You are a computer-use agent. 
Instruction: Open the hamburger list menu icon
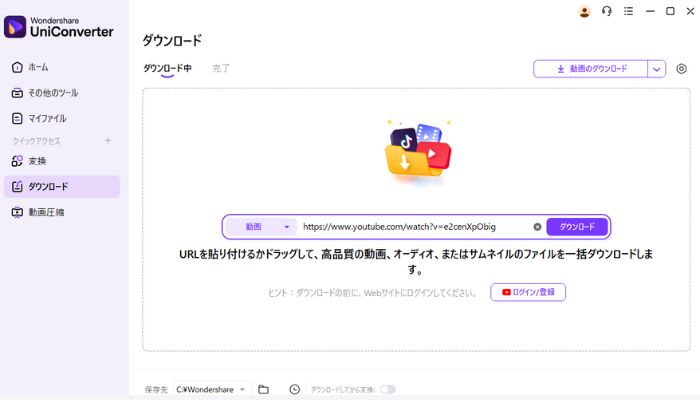(627, 12)
